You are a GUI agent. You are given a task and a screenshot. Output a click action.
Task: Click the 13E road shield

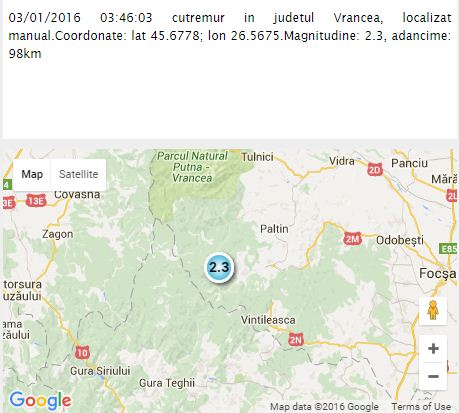pyautogui.click(x=36, y=201)
